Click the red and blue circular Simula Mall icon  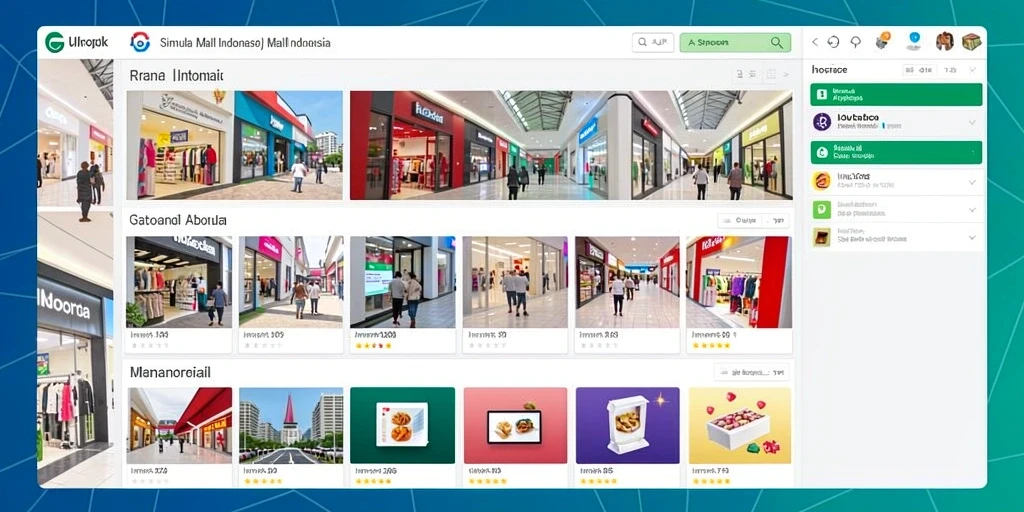click(x=140, y=42)
